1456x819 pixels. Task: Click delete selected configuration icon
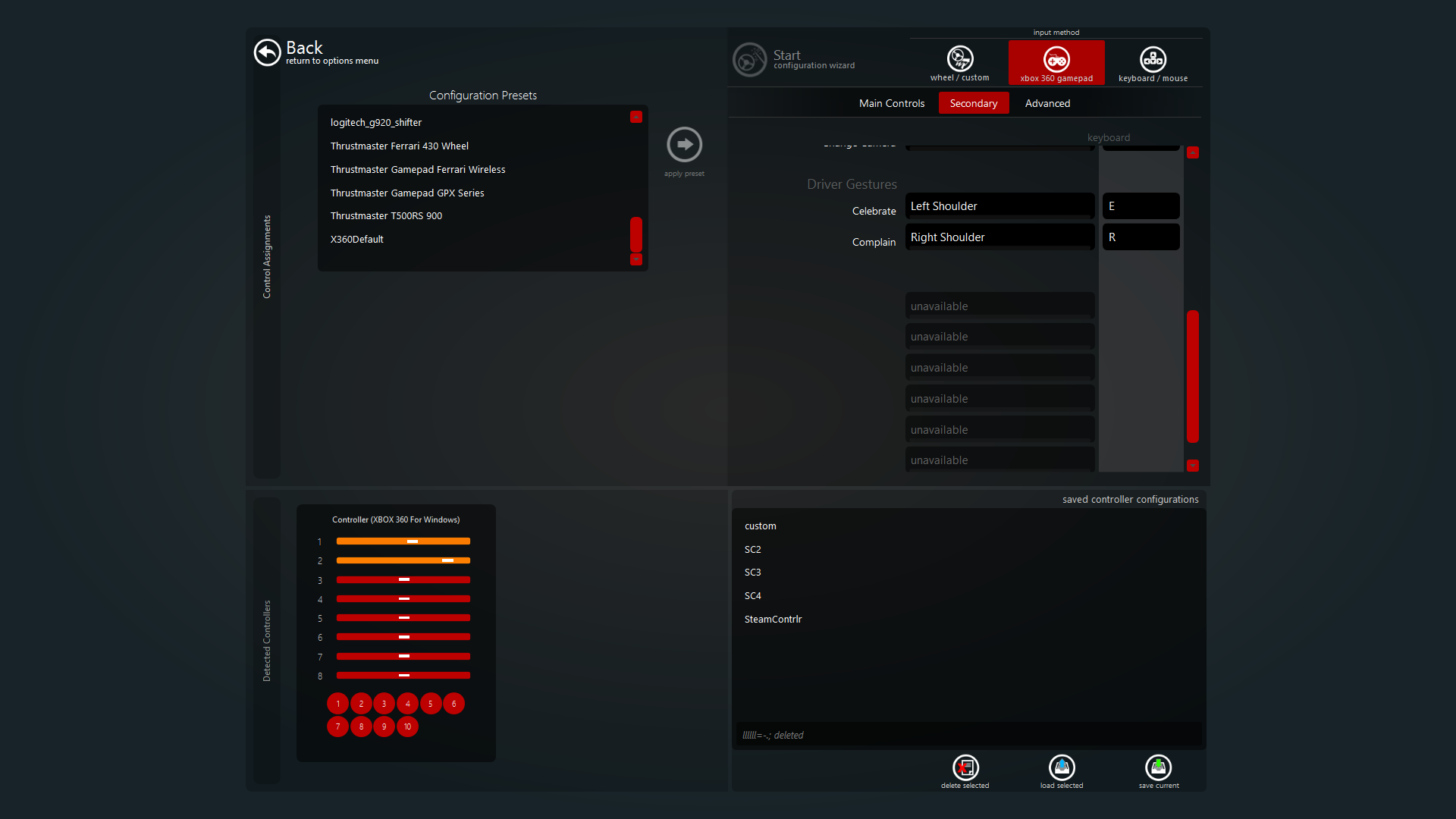pyautogui.click(x=965, y=767)
